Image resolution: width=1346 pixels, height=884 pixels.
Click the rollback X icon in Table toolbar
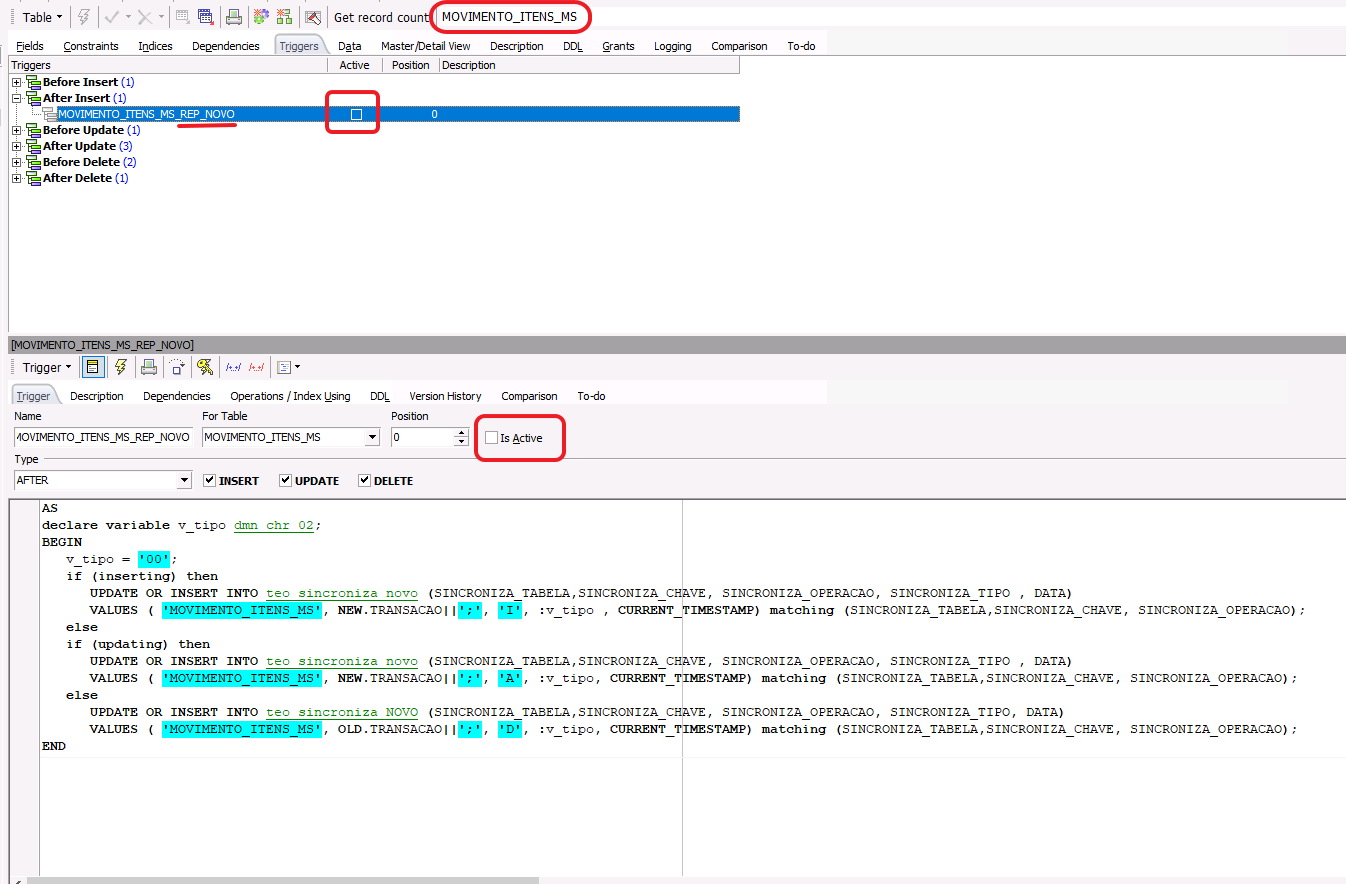145,17
